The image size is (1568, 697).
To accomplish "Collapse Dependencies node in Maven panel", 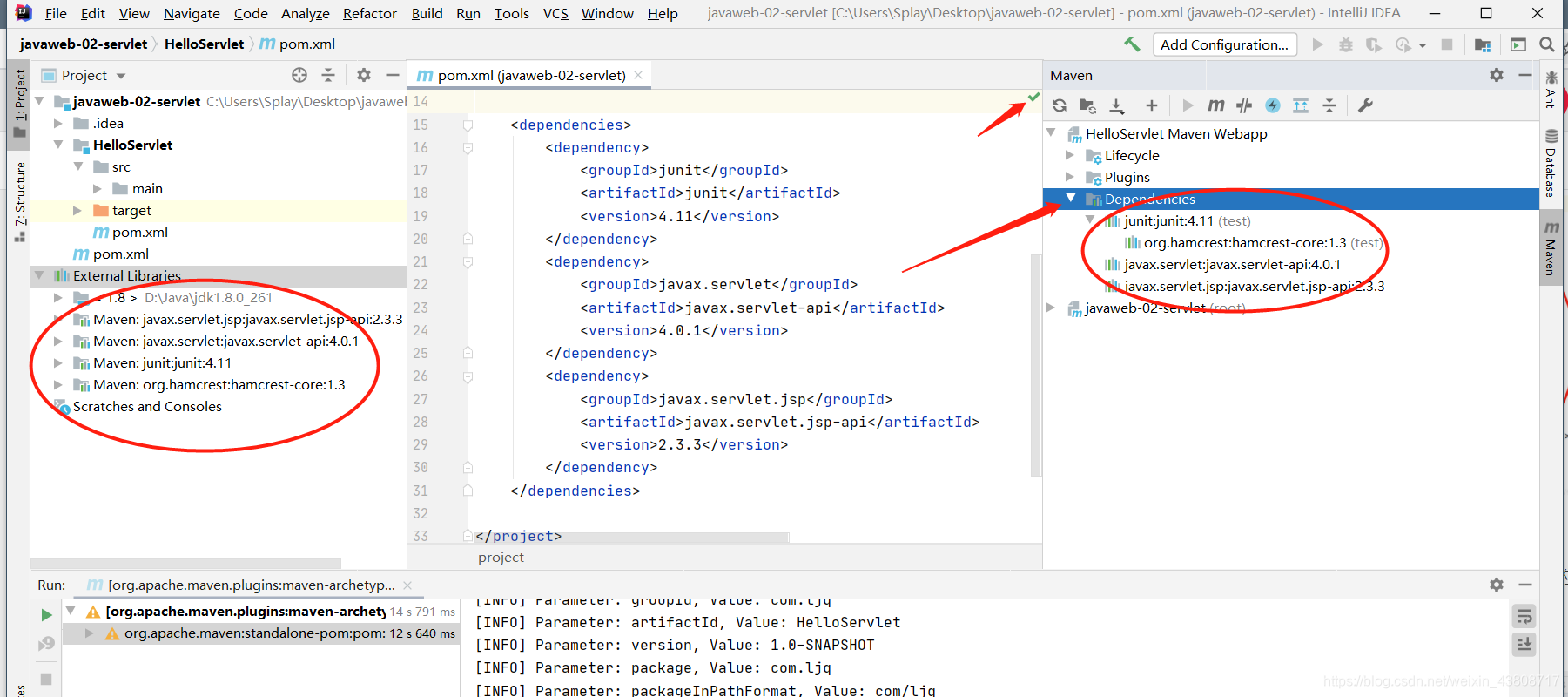I will pyautogui.click(x=1070, y=199).
